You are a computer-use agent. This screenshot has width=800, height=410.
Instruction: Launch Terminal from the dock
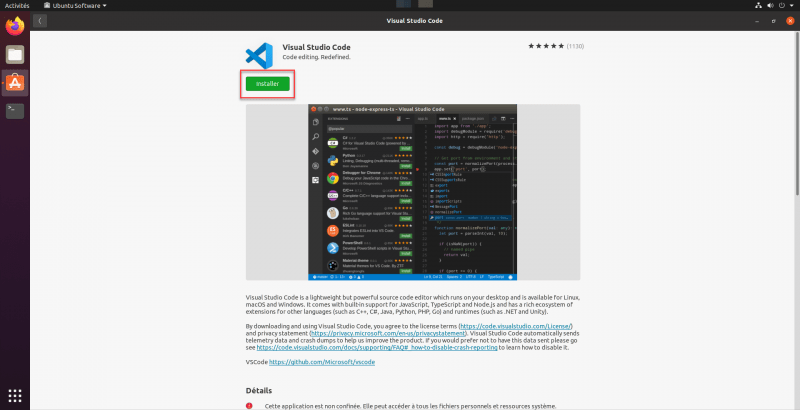(15, 111)
